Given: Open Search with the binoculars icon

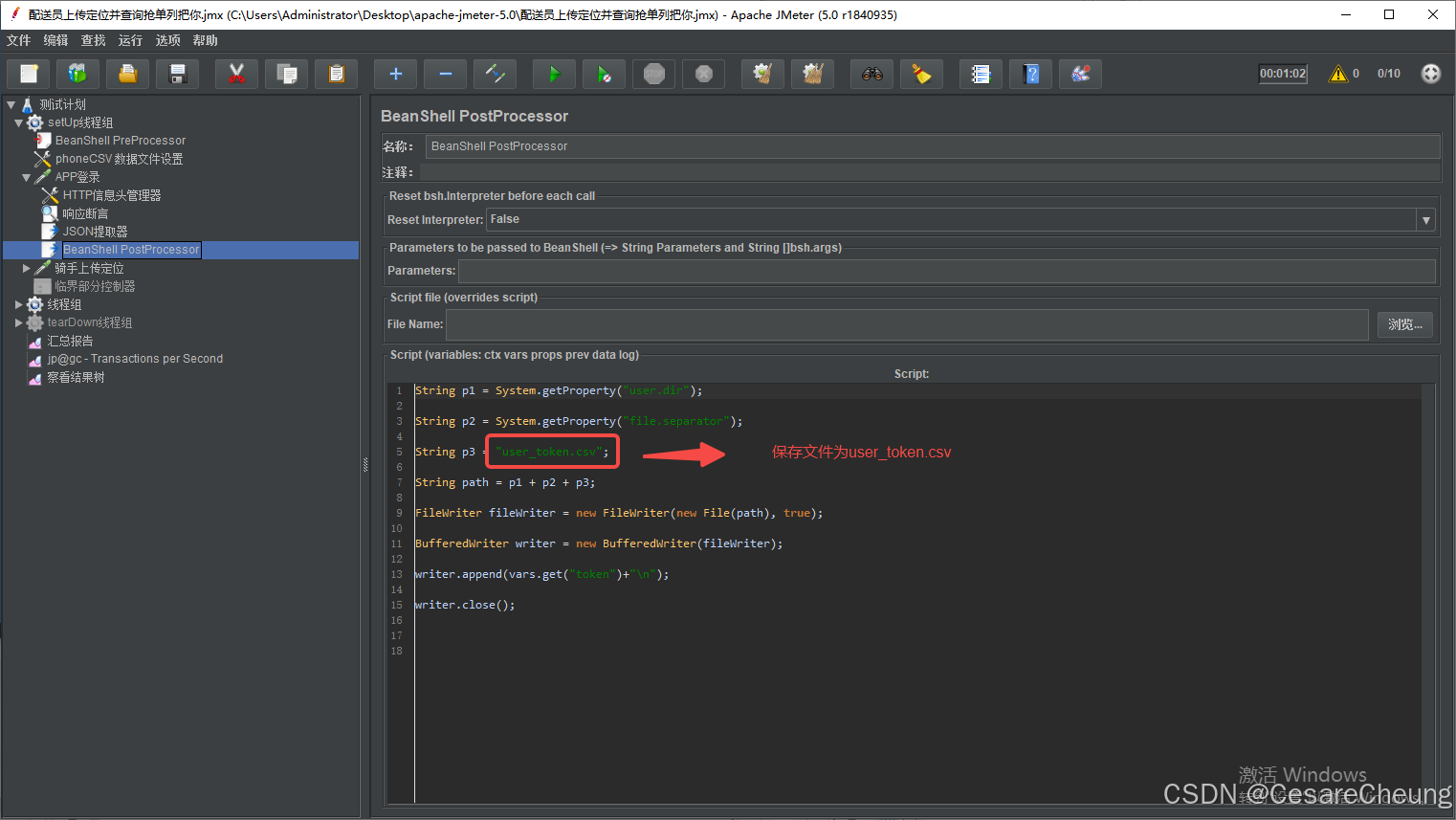Looking at the screenshot, I should point(871,74).
